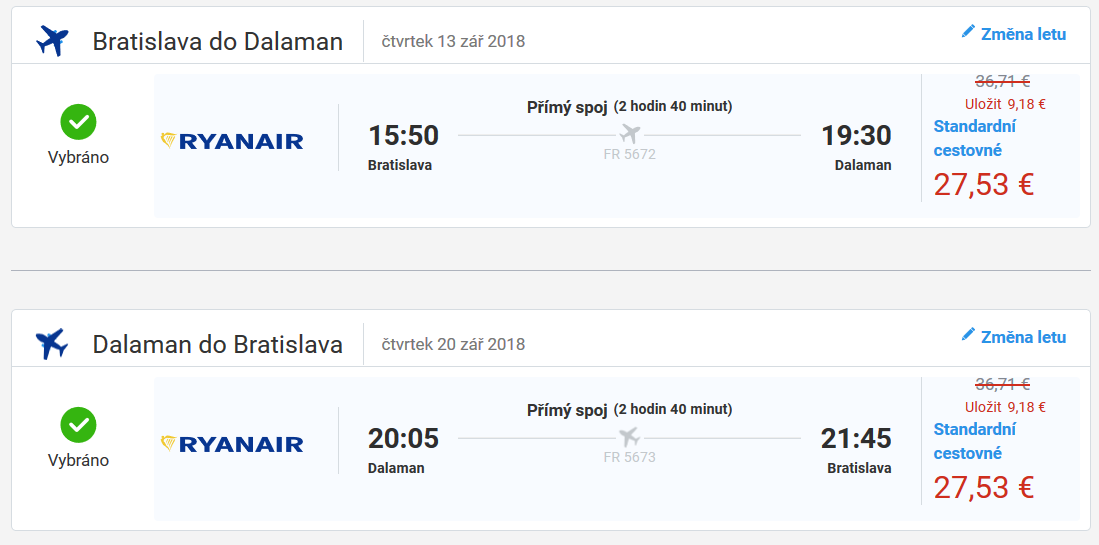The image size is (1099, 545).
Task: Click the 27,53 € price of the return flight
Action: click(983, 488)
